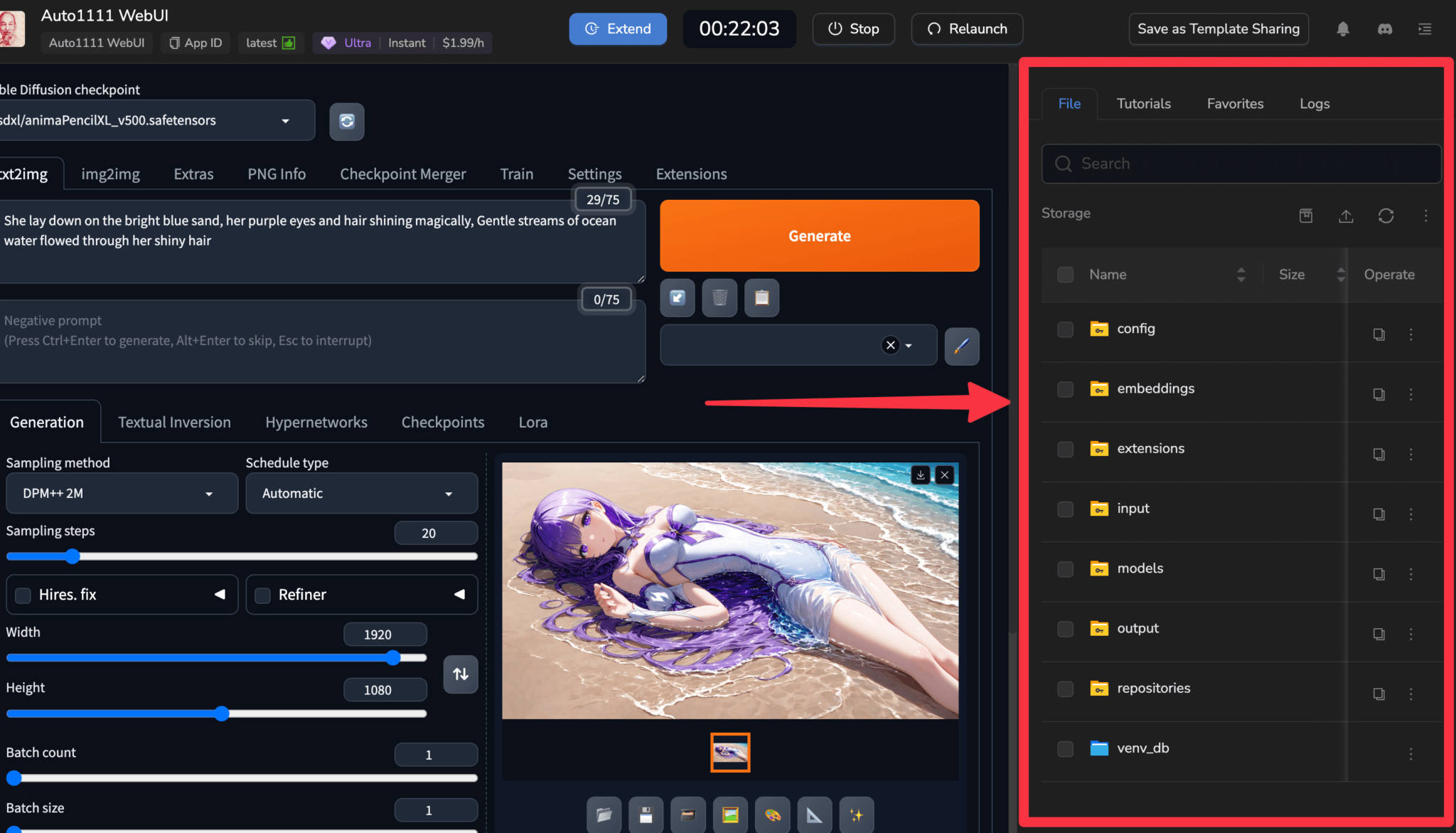Open Discord from the top bar

click(1384, 29)
